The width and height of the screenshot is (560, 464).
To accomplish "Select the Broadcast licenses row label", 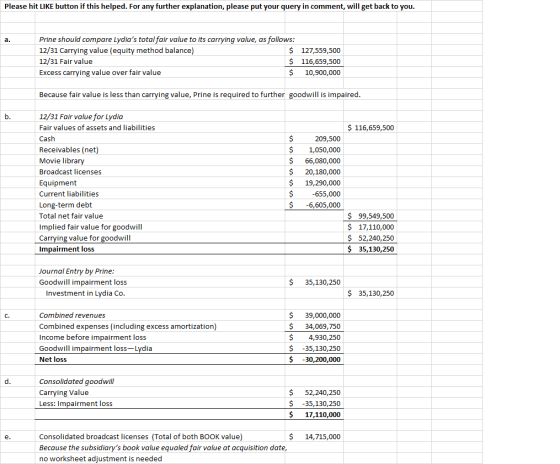I will [x=70, y=172].
